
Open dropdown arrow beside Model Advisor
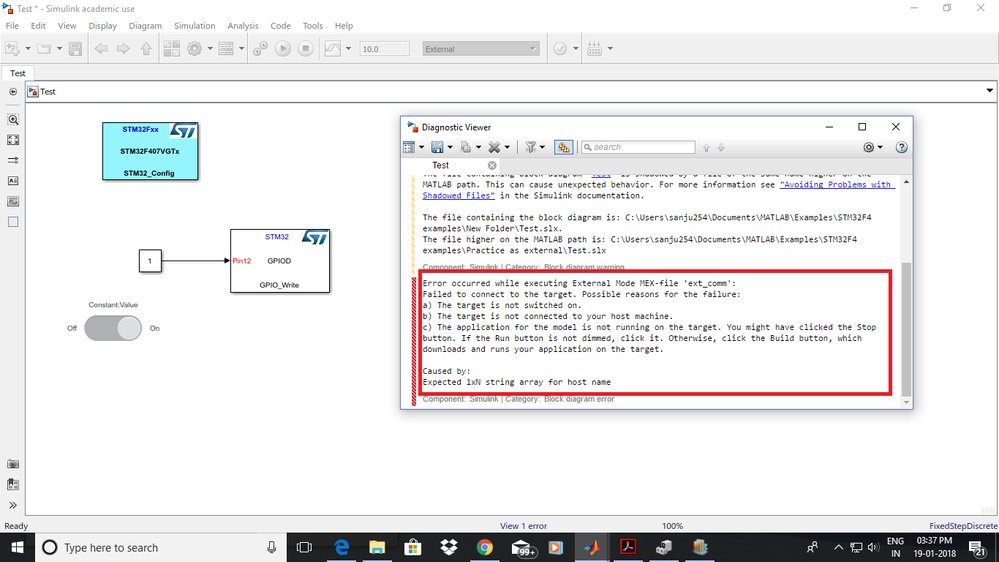coord(575,48)
